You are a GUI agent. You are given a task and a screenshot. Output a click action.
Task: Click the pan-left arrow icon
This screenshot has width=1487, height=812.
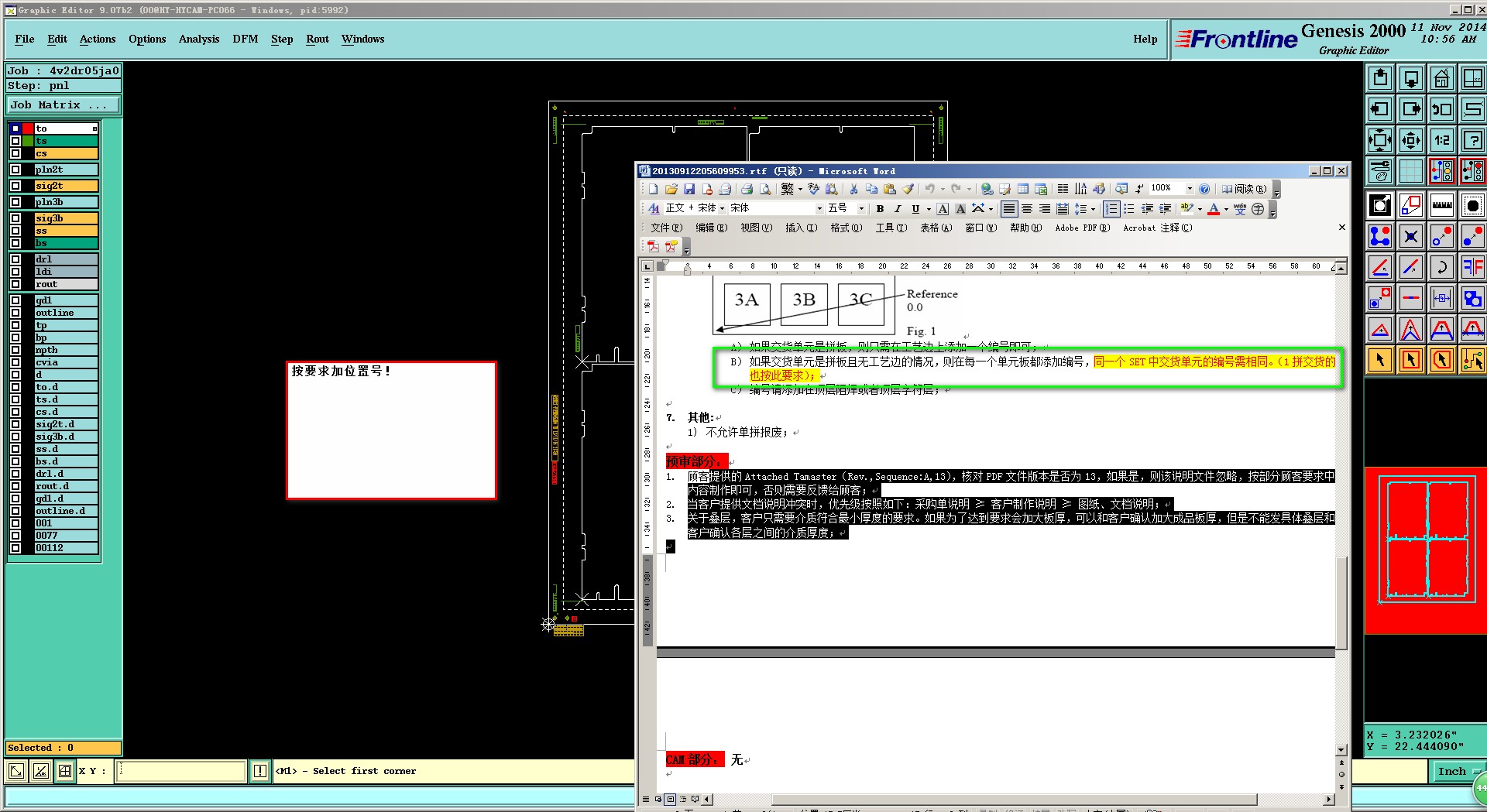point(1379,109)
